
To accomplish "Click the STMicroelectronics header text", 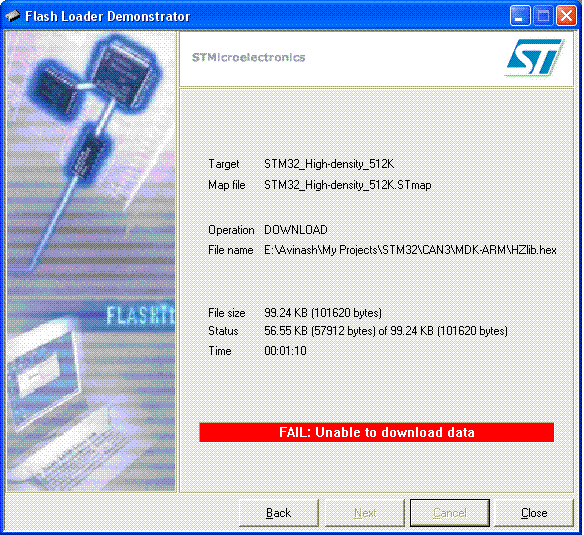I will click(248, 57).
